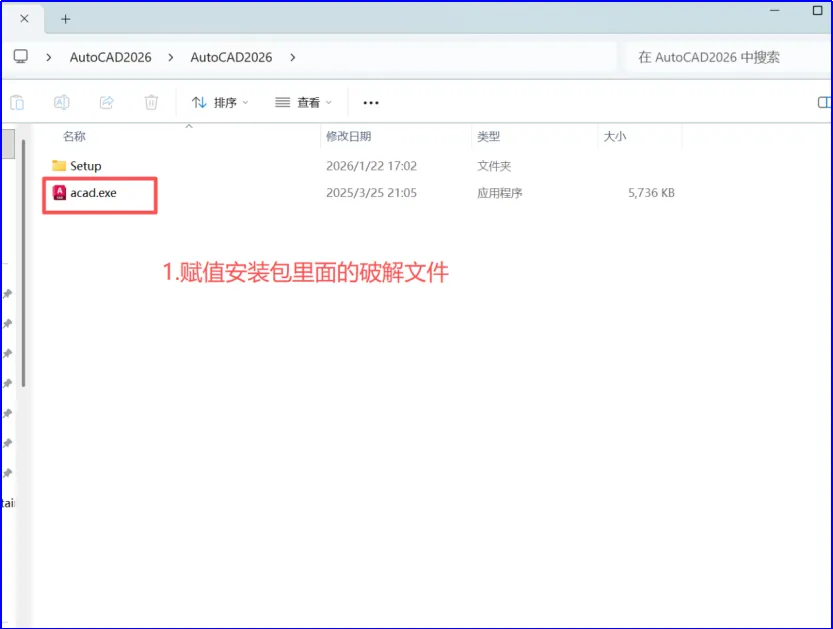The height and width of the screenshot is (629, 833).
Task: Select the Setup folder
Action: (x=86, y=166)
